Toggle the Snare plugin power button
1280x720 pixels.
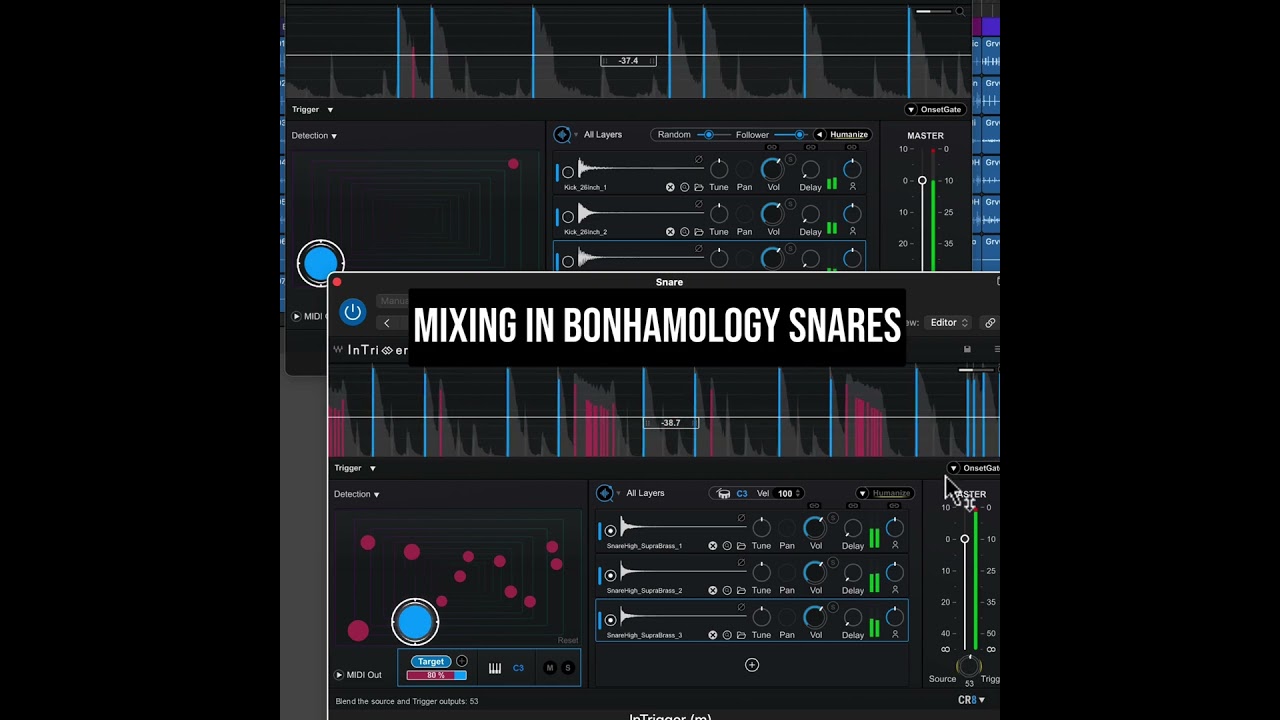click(x=352, y=312)
